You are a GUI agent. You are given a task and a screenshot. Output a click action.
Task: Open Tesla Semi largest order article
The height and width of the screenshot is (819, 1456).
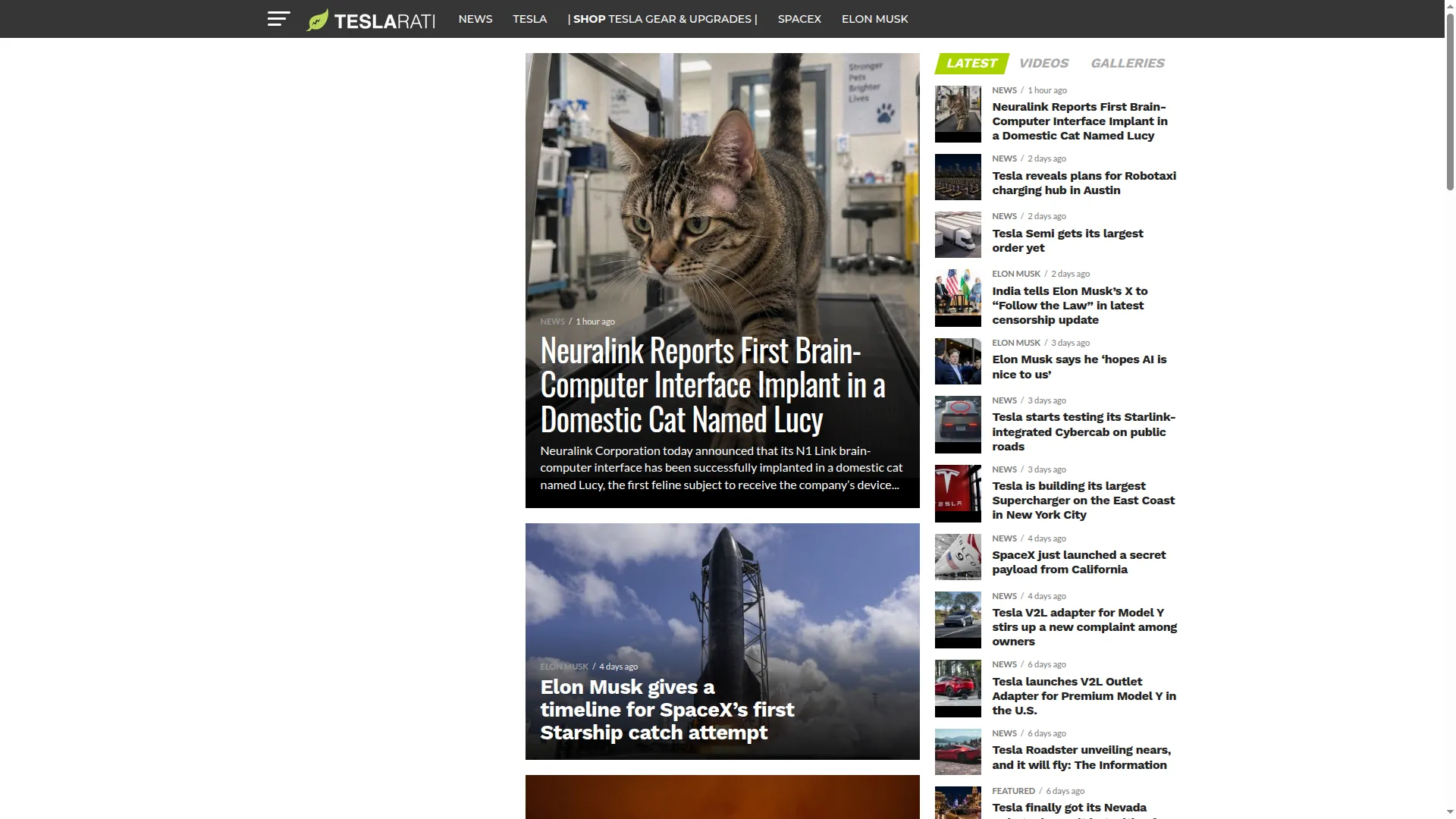tap(1068, 240)
